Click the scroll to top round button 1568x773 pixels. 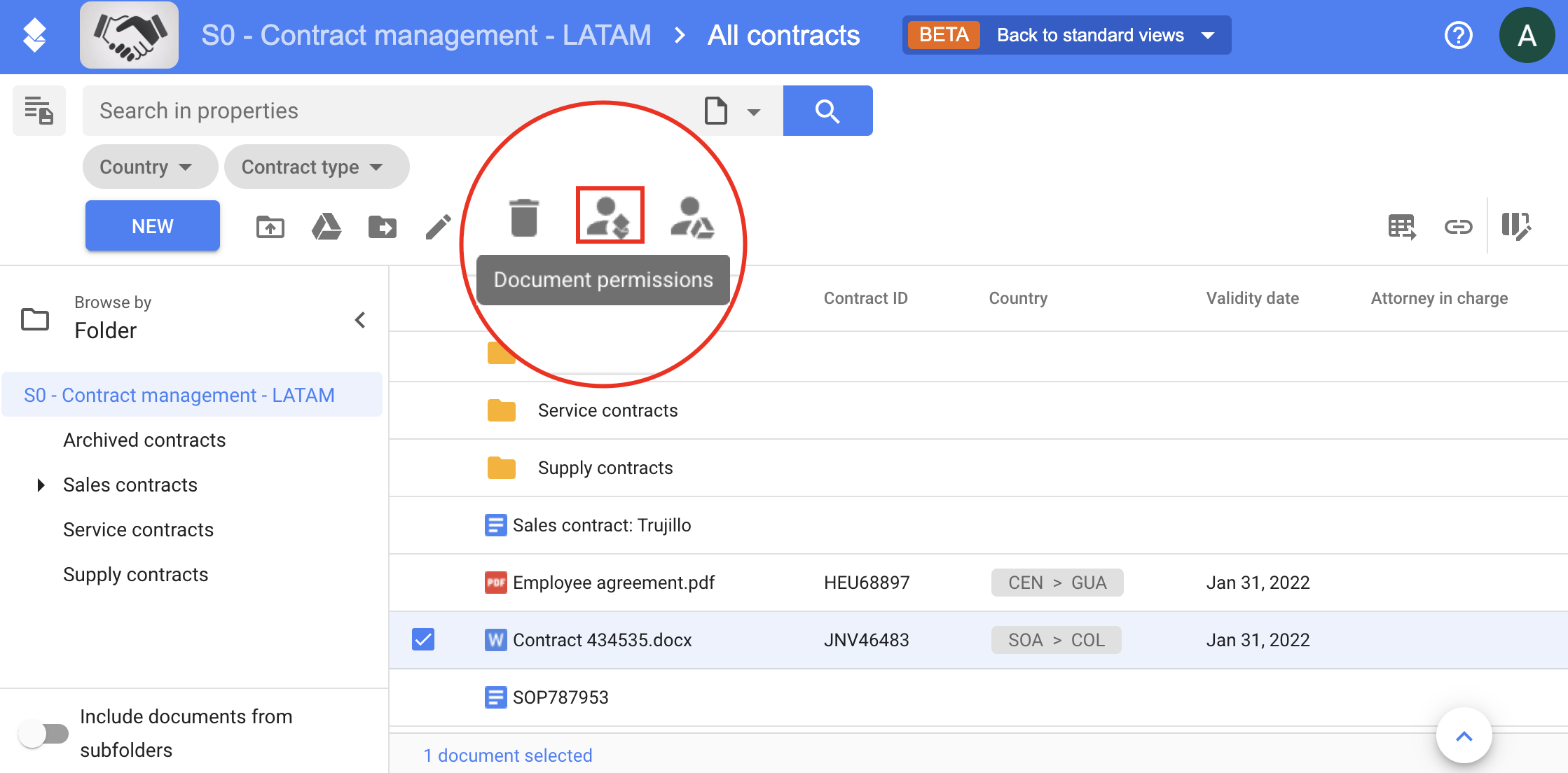1464,736
